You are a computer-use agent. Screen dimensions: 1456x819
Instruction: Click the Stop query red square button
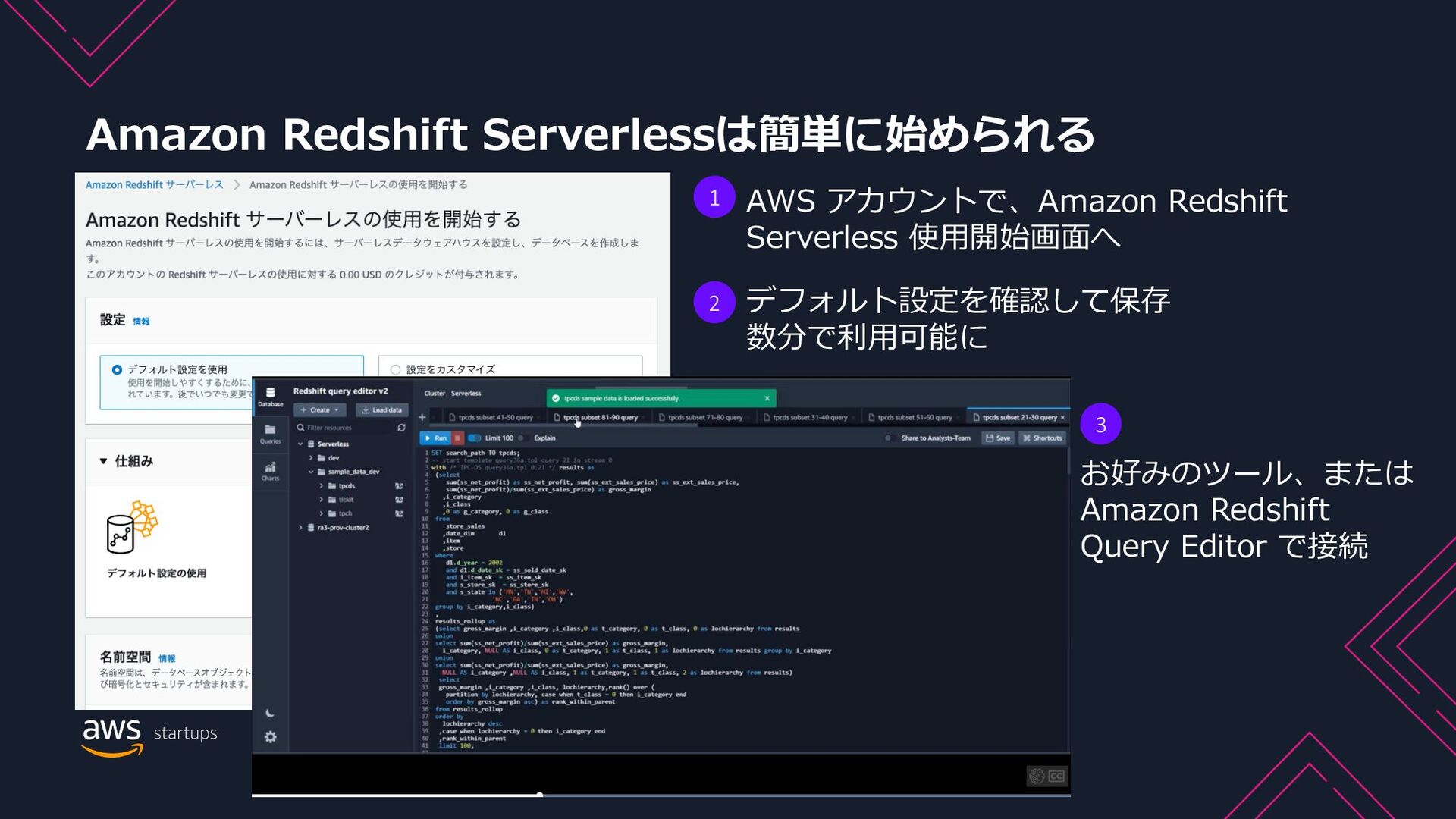pyautogui.click(x=457, y=438)
